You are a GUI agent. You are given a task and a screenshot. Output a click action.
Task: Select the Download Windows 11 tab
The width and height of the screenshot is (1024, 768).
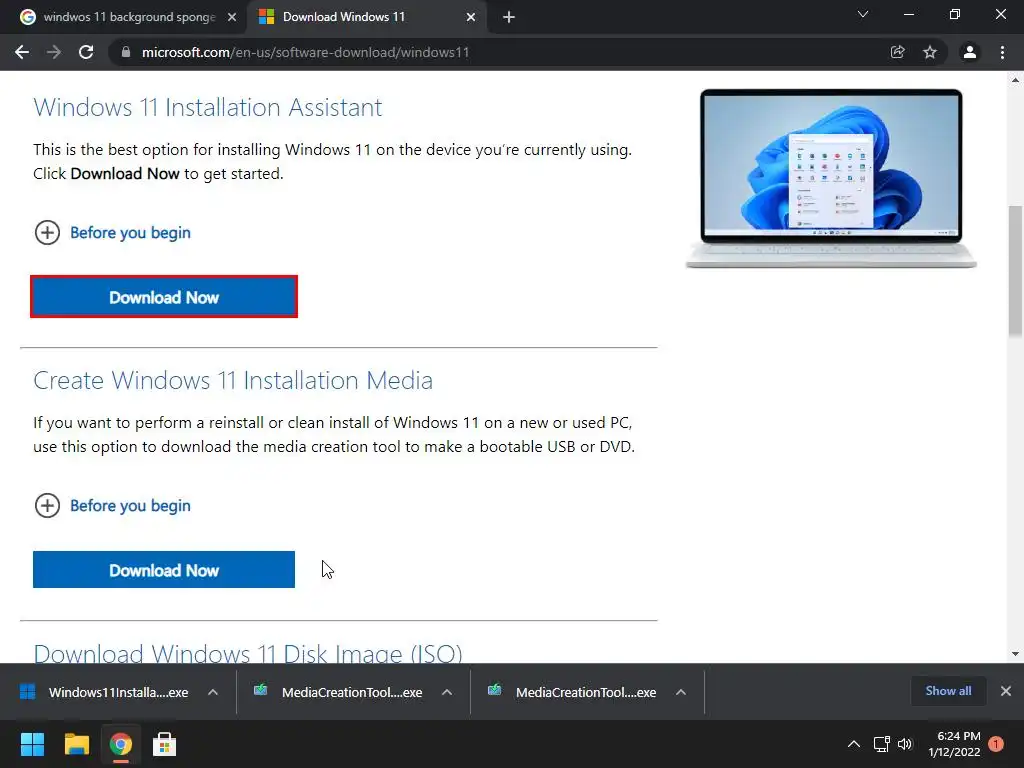(369, 17)
